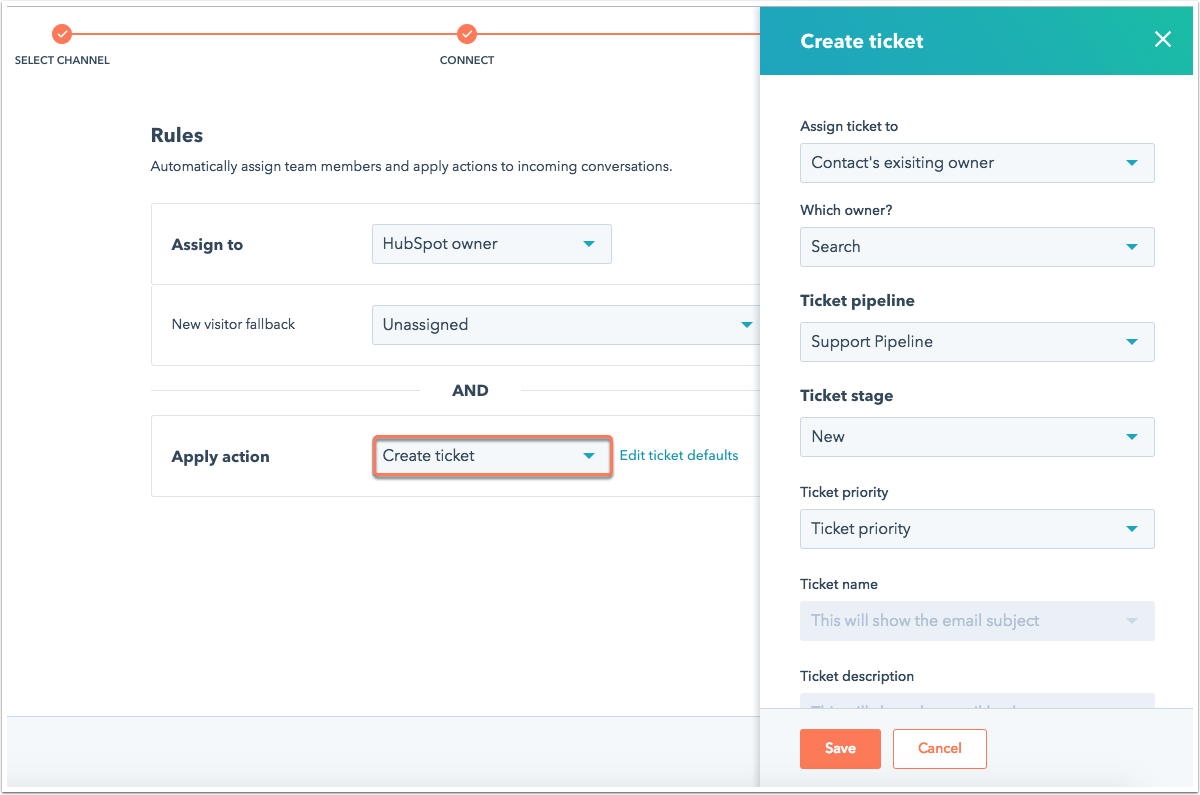Open the 'Which owner?' Search dropdown
The image size is (1200, 795).
pos(977,247)
